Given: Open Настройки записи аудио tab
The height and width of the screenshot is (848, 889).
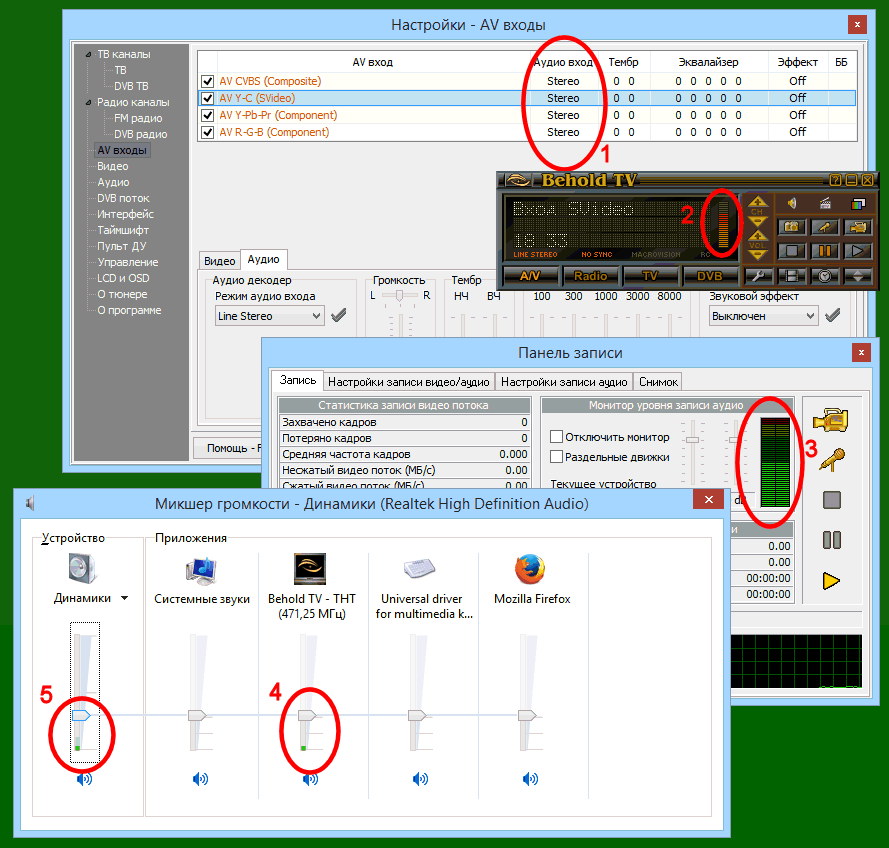Looking at the screenshot, I should pyautogui.click(x=564, y=381).
